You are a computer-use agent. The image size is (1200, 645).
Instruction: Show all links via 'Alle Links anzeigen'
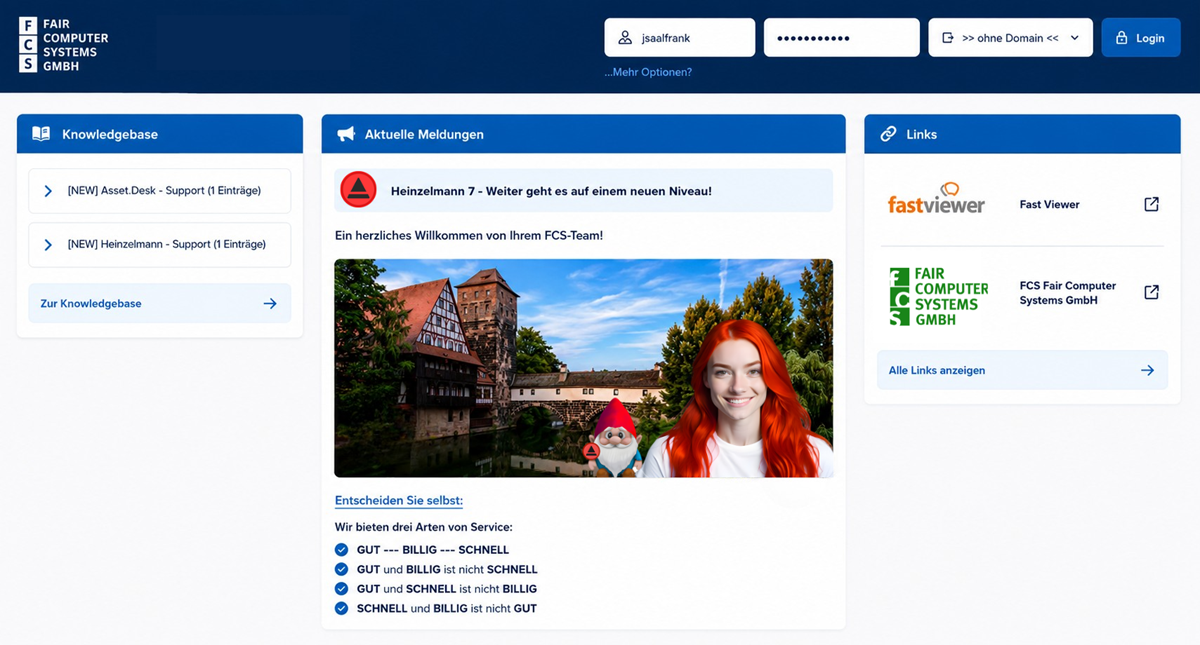[1022, 370]
